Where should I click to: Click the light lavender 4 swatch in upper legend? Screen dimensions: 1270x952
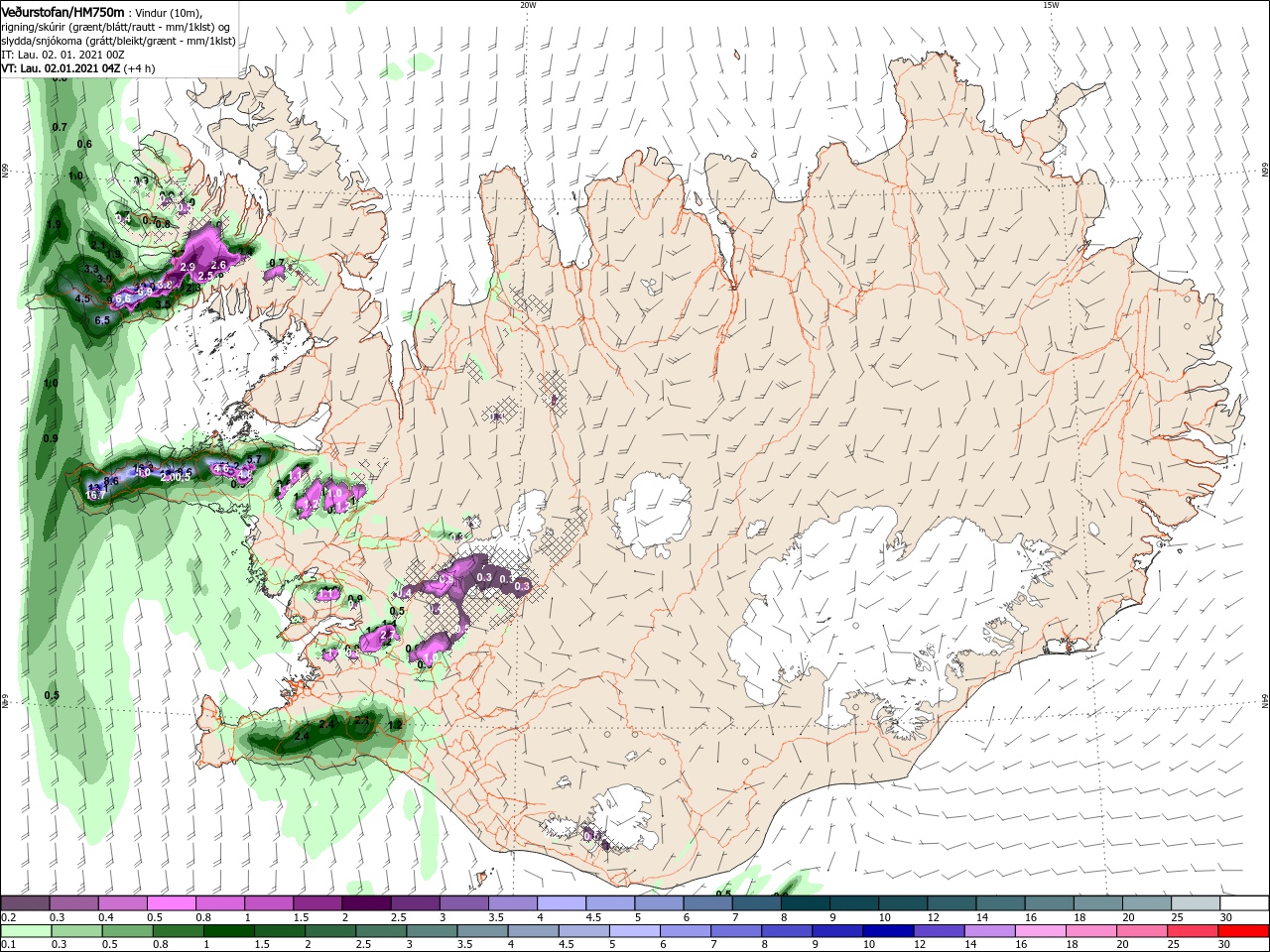561,903
